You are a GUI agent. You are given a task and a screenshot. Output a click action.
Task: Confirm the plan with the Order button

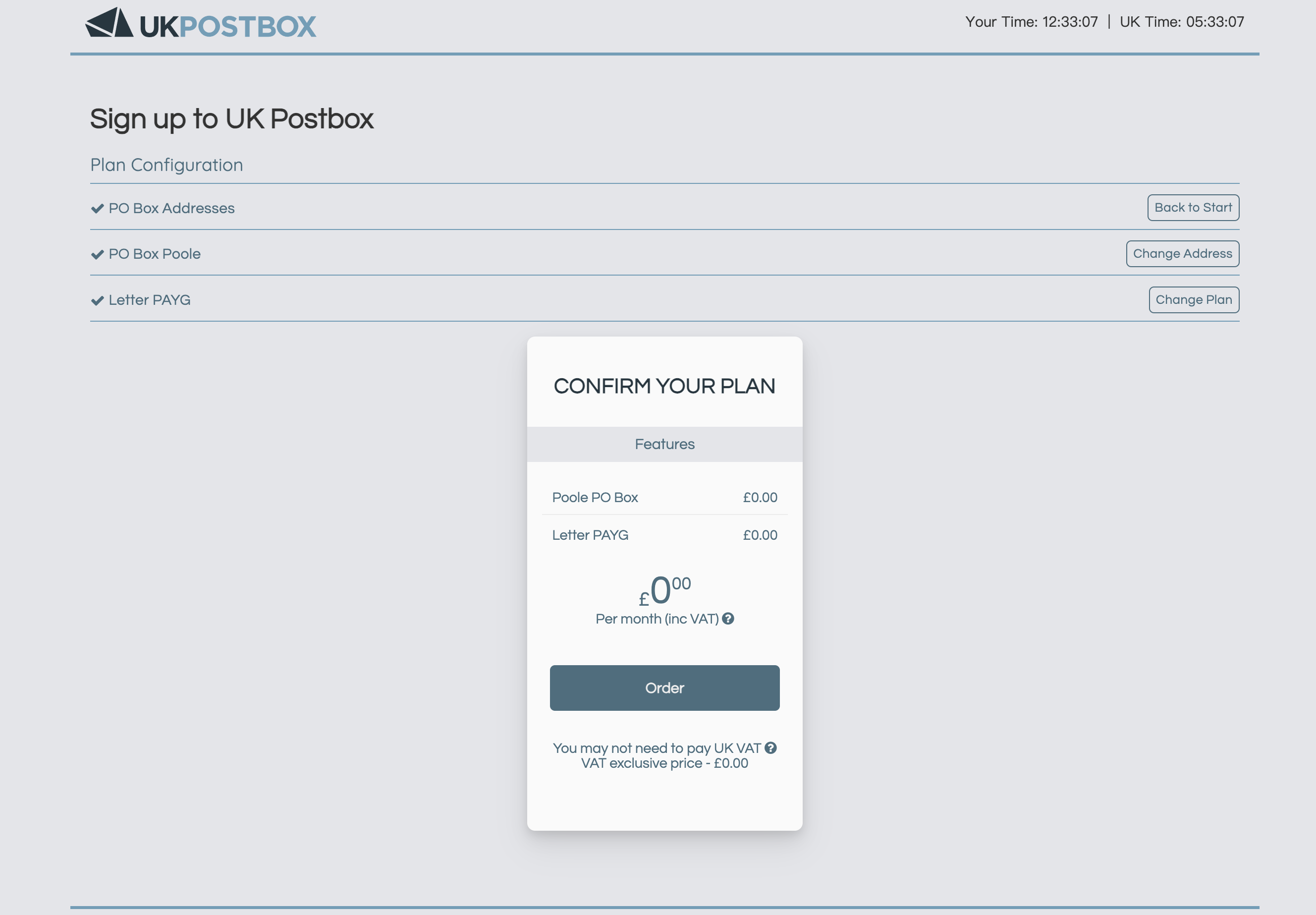pyautogui.click(x=664, y=687)
